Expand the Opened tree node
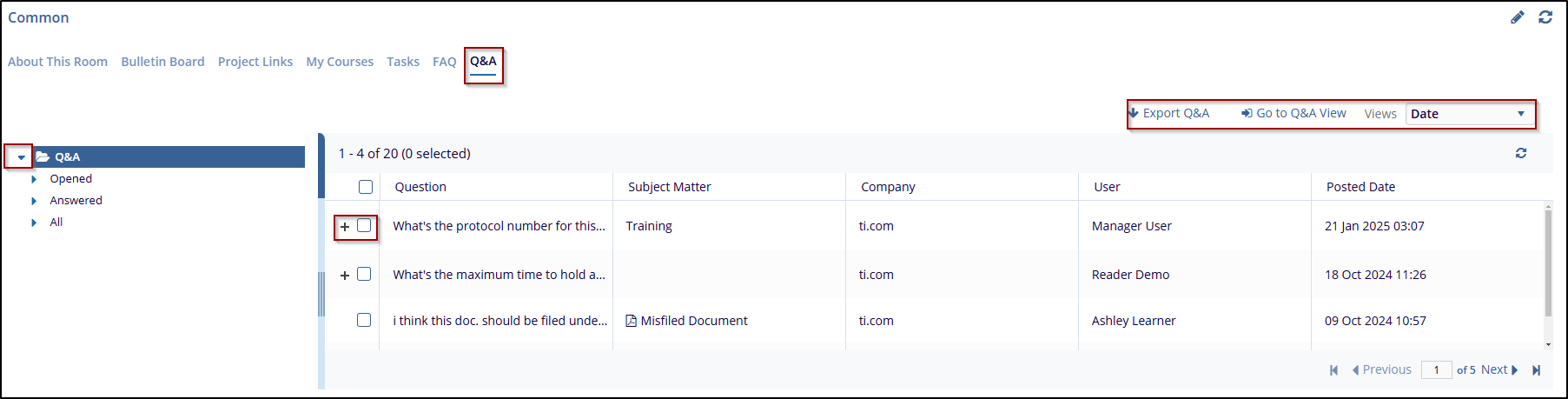The height and width of the screenshot is (399, 1568). [34, 179]
